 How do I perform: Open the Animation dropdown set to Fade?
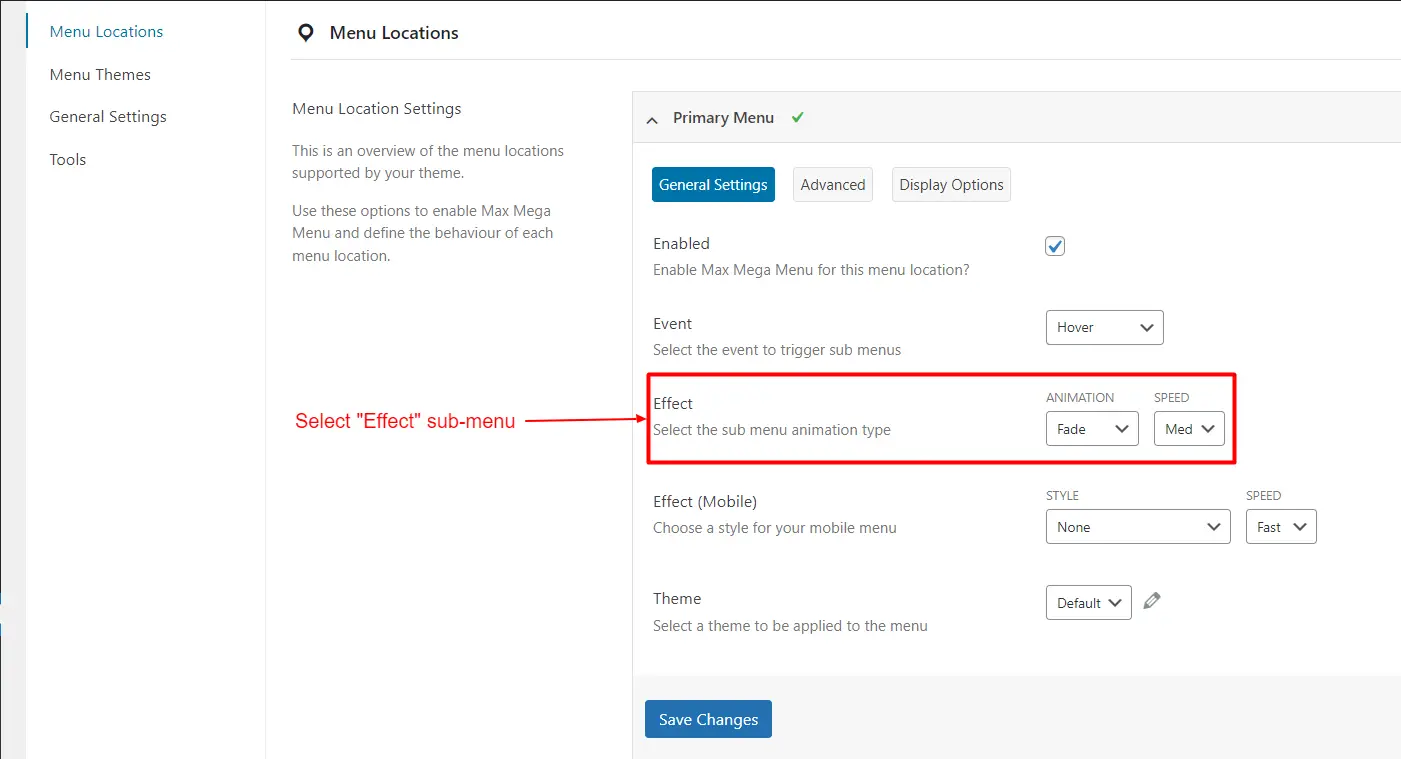[x=1091, y=429]
